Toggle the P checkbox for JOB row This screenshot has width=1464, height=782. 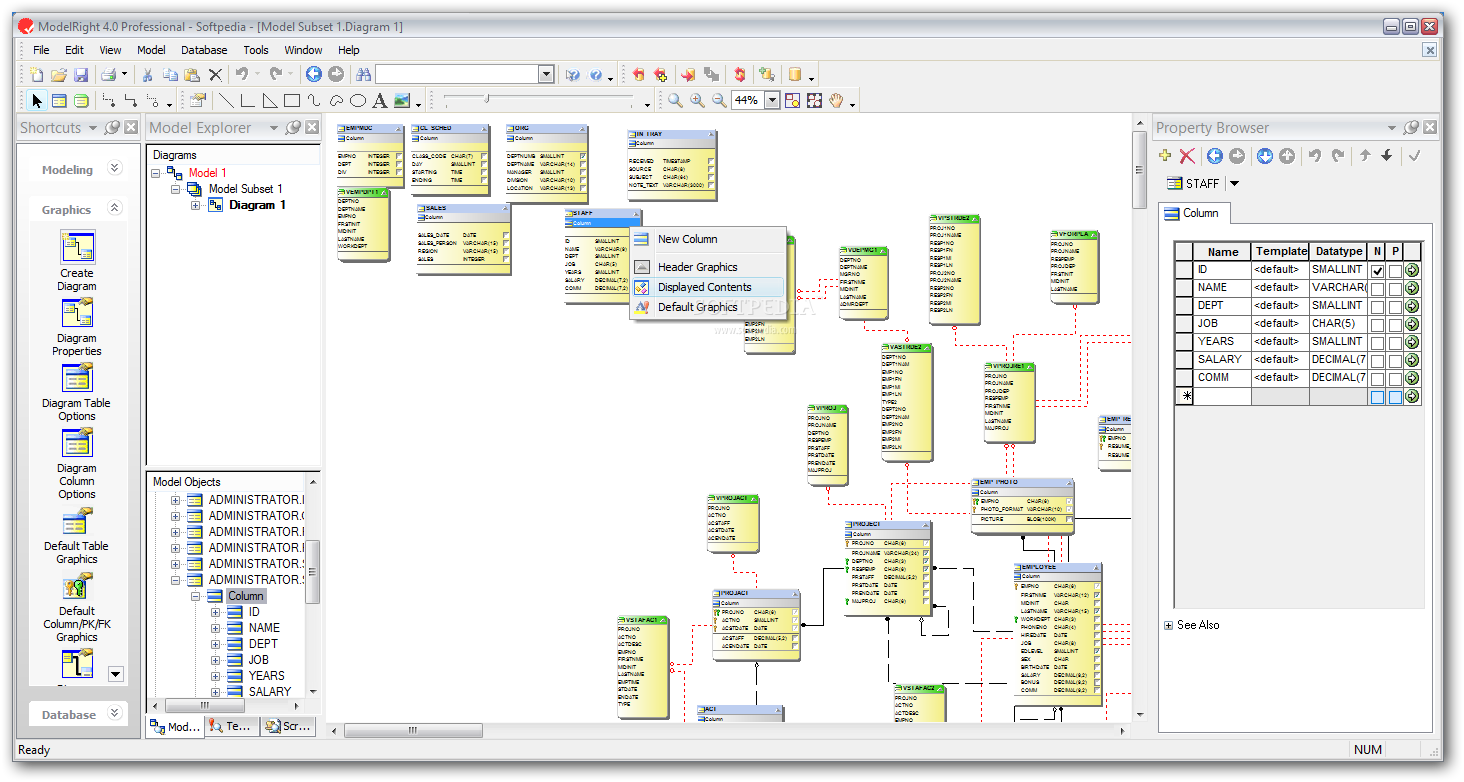(x=1395, y=324)
